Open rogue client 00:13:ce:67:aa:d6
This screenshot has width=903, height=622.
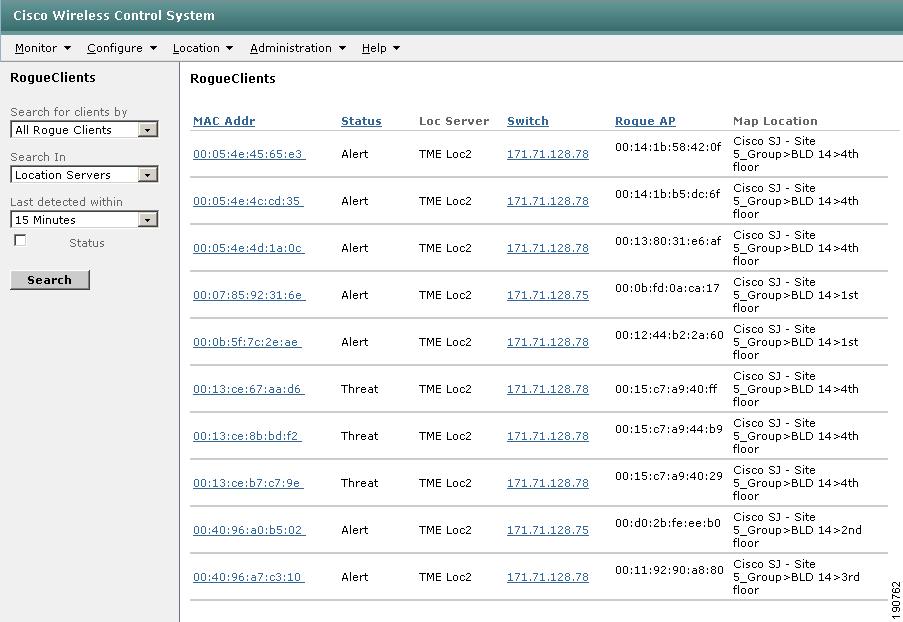(249, 389)
